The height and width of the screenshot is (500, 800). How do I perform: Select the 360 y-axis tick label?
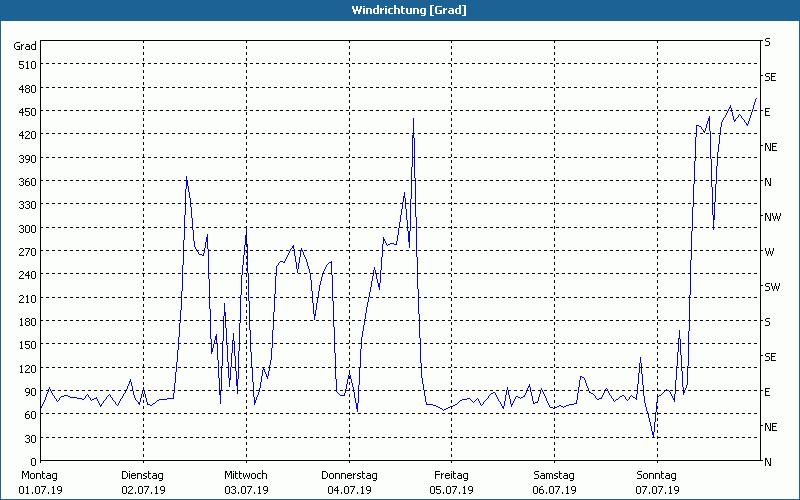[27, 182]
